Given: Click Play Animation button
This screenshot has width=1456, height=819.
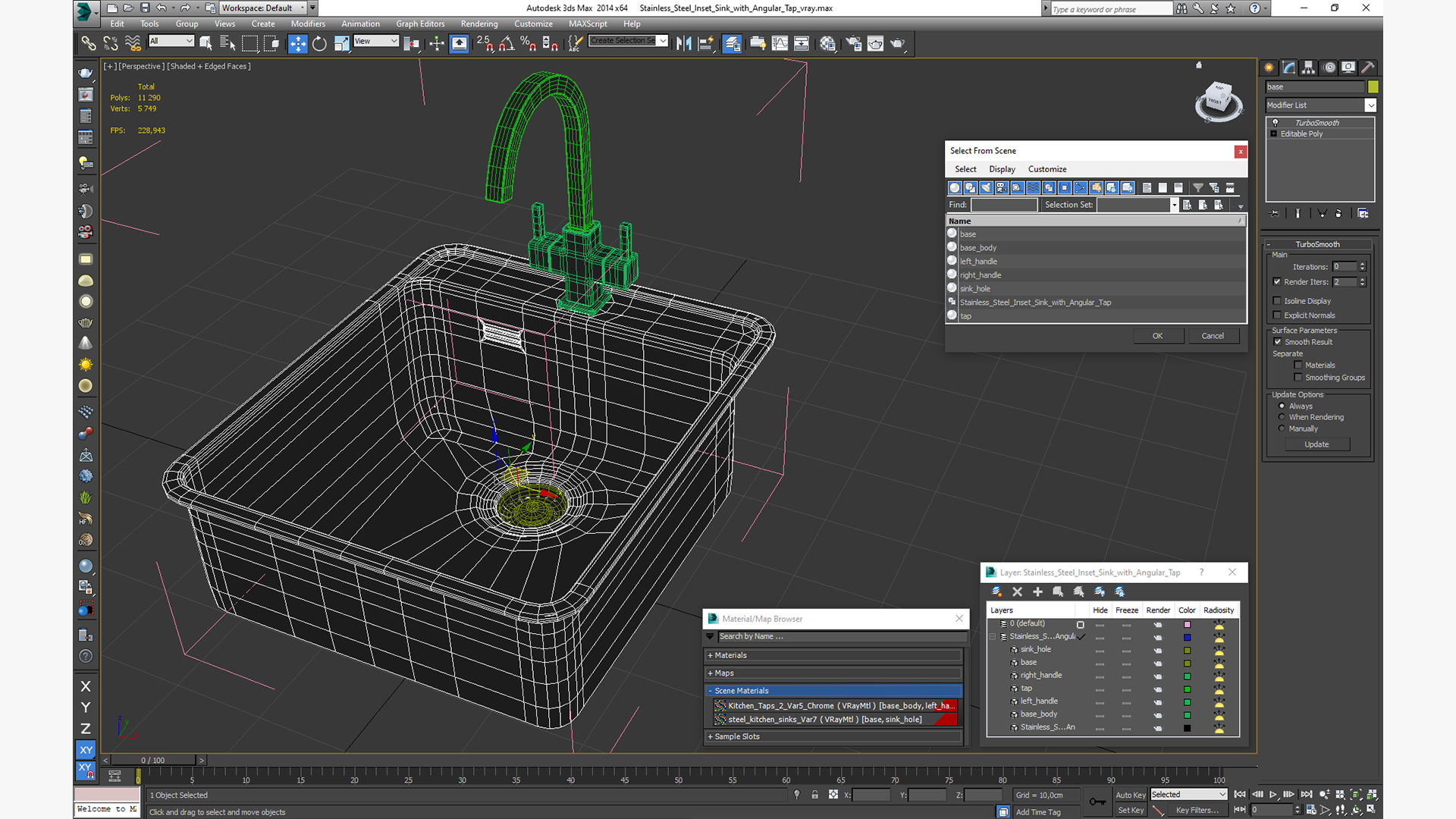Looking at the screenshot, I should (x=1273, y=794).
